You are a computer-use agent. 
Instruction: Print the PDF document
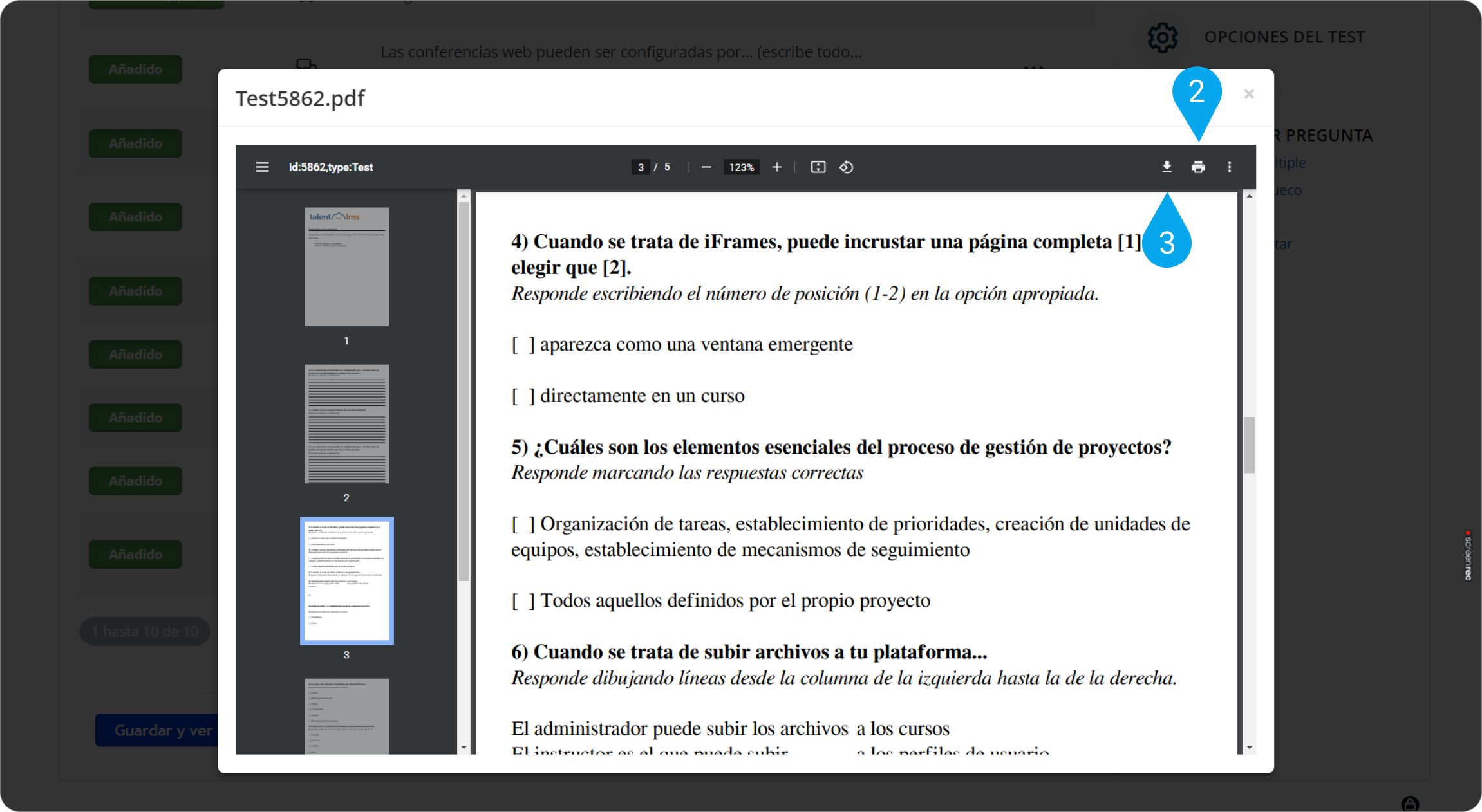(x=1198, y=167)
